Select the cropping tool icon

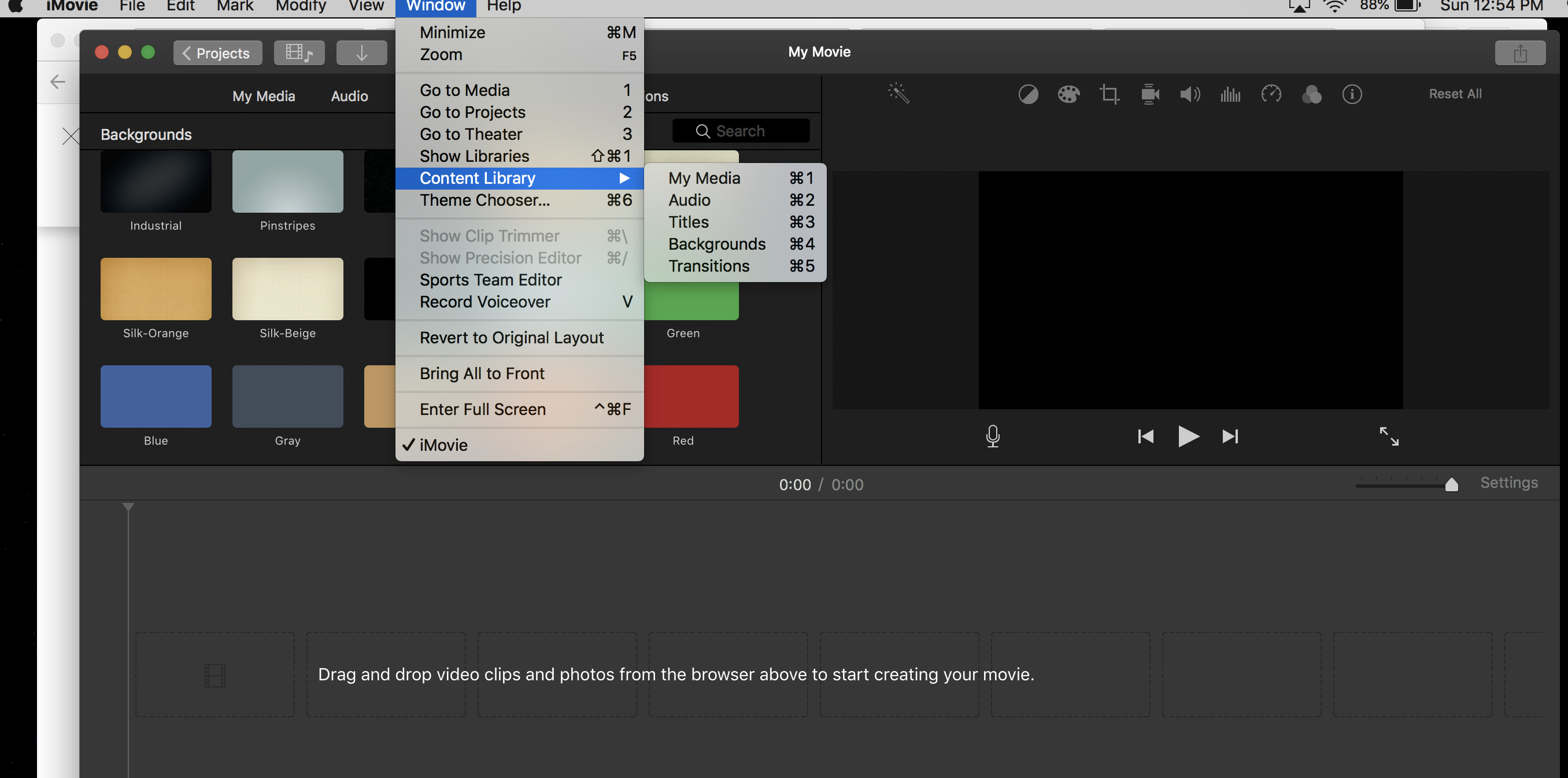pos(1109,94)
